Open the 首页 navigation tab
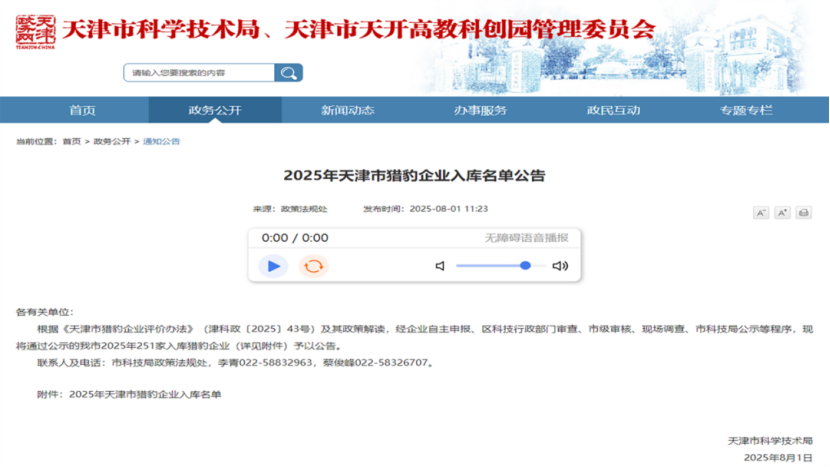 (x=82, y=110)
